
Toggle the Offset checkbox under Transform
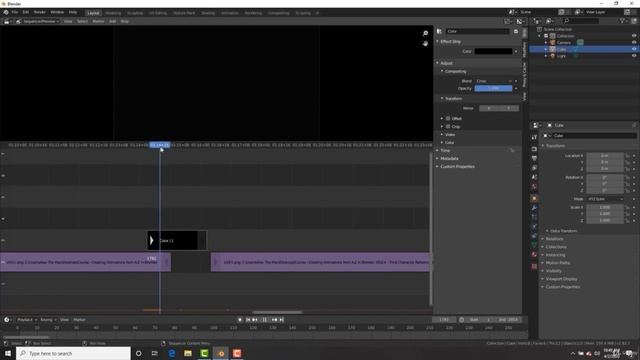(448, 118)
